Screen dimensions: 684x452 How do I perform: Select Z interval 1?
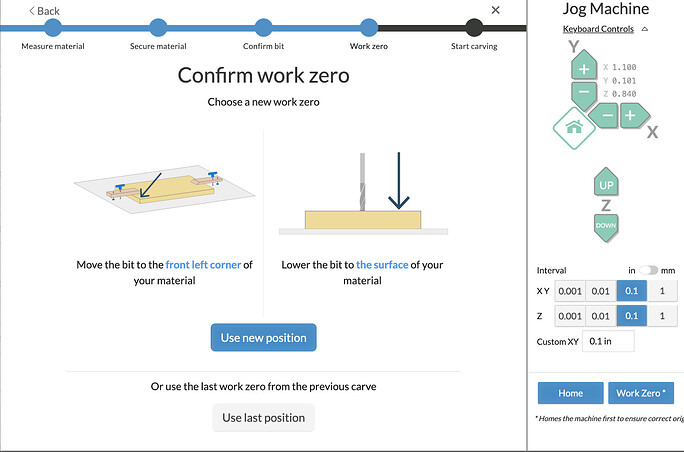[x=662, y=316]
